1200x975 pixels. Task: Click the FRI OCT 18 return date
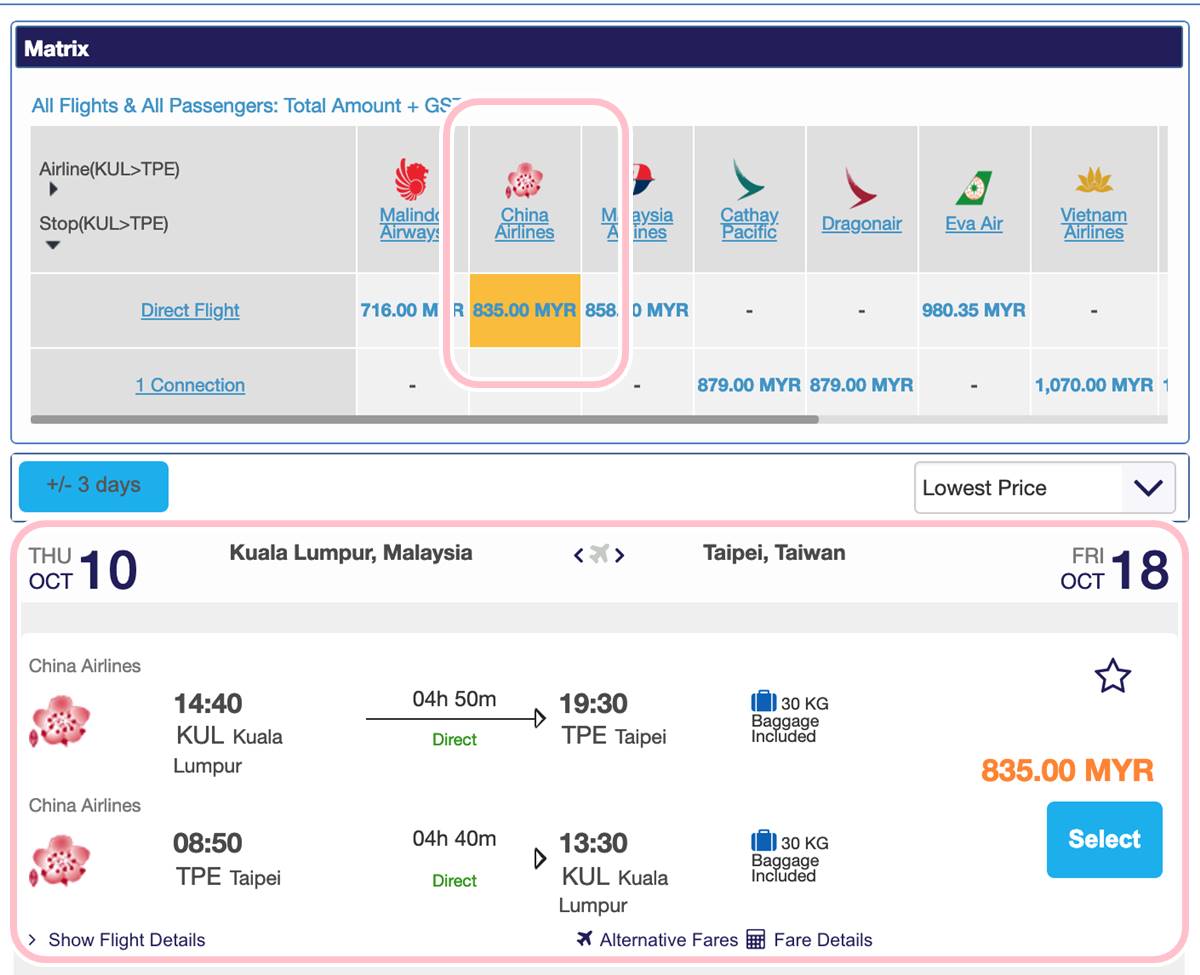click(1115, 569)
